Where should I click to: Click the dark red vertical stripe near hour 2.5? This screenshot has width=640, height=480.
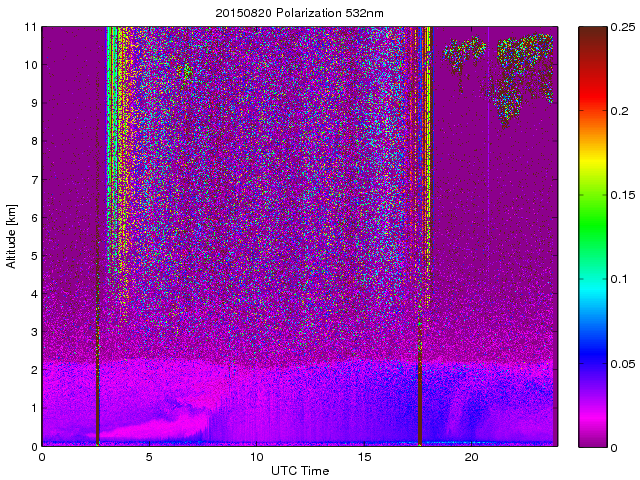coord(97,300)
